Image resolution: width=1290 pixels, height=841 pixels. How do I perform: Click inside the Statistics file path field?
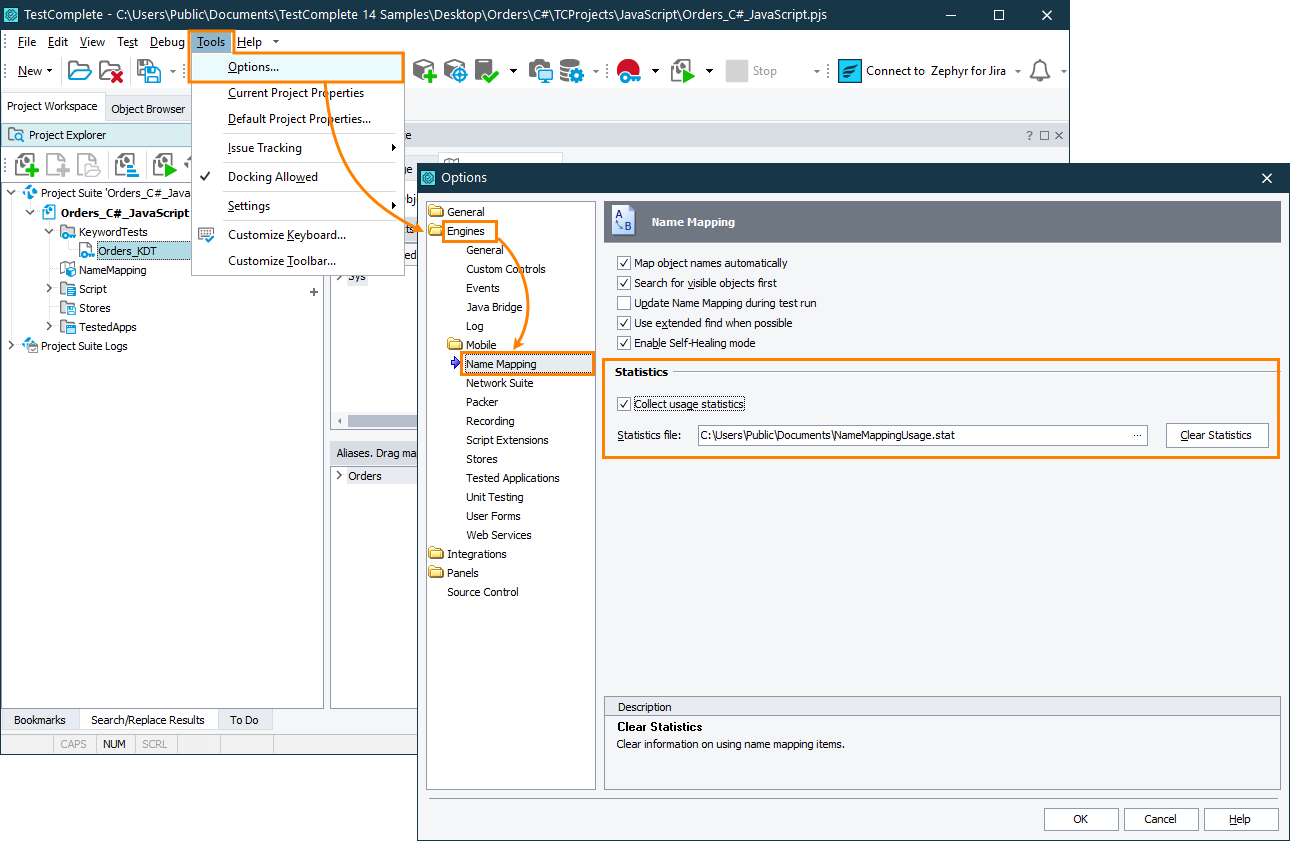click(900, 435)
